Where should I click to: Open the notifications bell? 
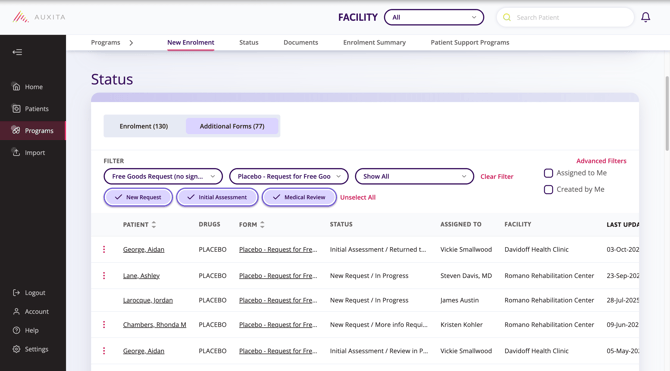coord(645,17)
